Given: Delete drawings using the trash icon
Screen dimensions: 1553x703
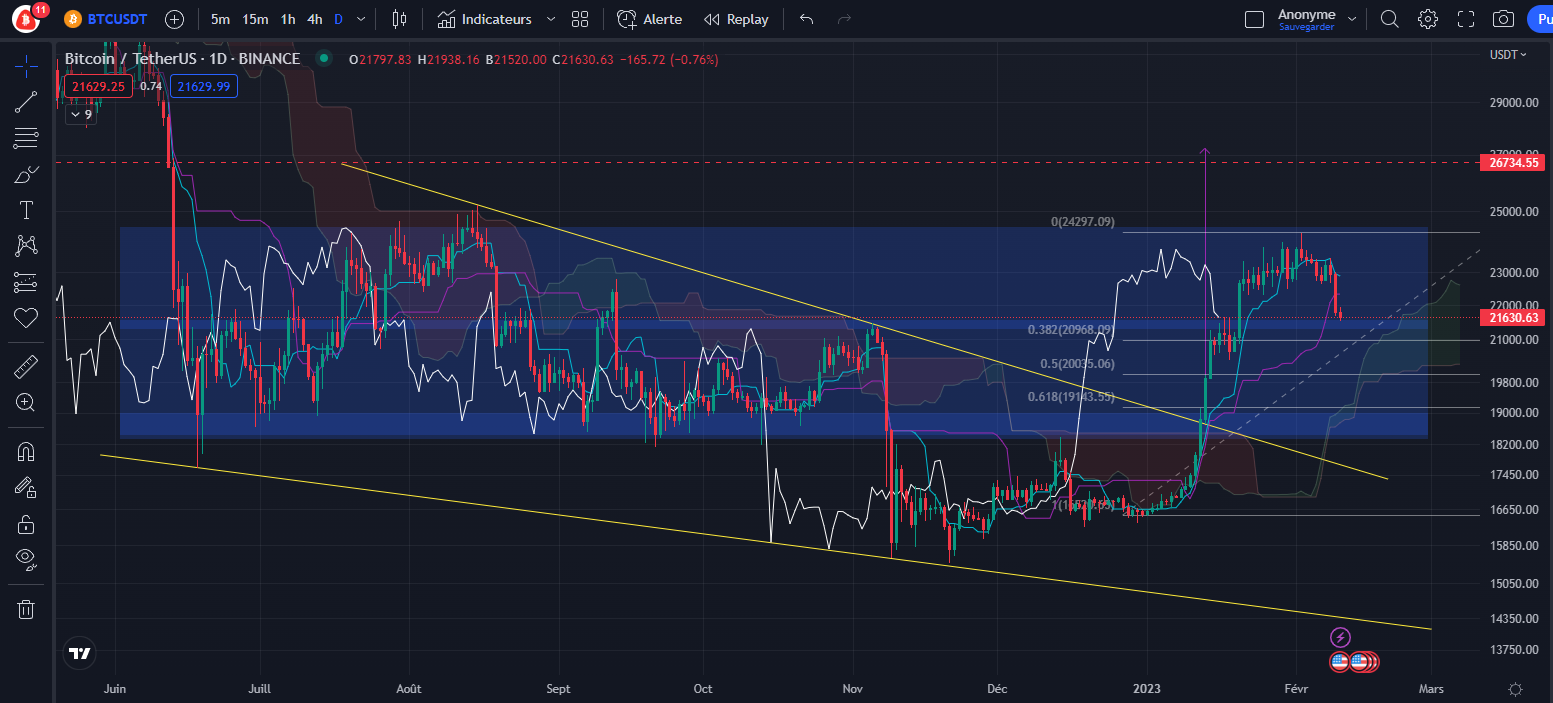Looking at the screenshot, I should click(25, 608).
